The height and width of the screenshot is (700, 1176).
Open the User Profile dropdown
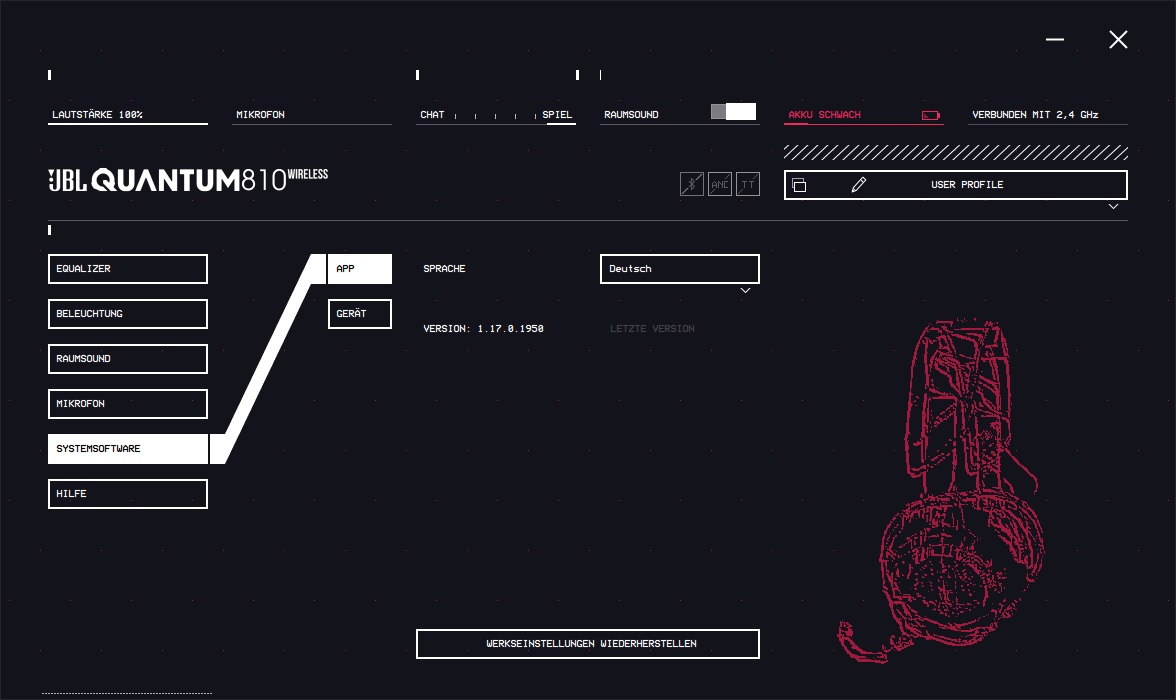tap(956, 185)
